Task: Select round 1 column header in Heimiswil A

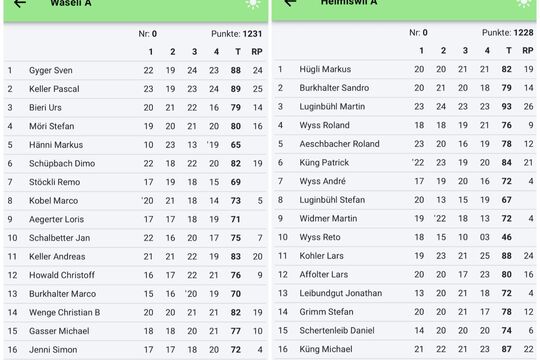Action: (x=422, y=51)
